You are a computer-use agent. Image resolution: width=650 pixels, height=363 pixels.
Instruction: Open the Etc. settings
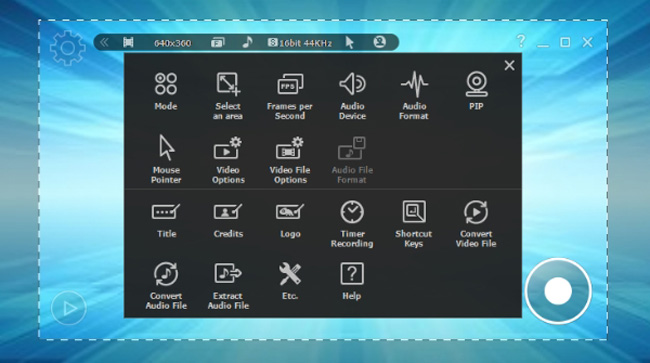(x=290, y=281)
